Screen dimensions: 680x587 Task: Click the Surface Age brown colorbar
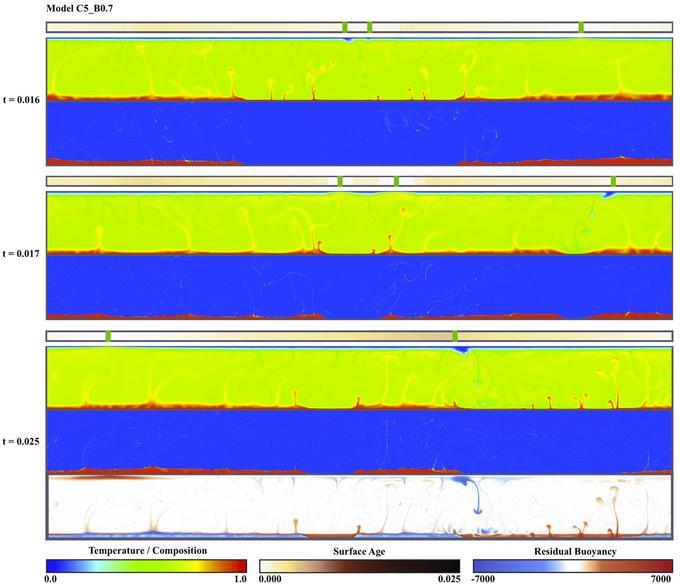[360, 566]
